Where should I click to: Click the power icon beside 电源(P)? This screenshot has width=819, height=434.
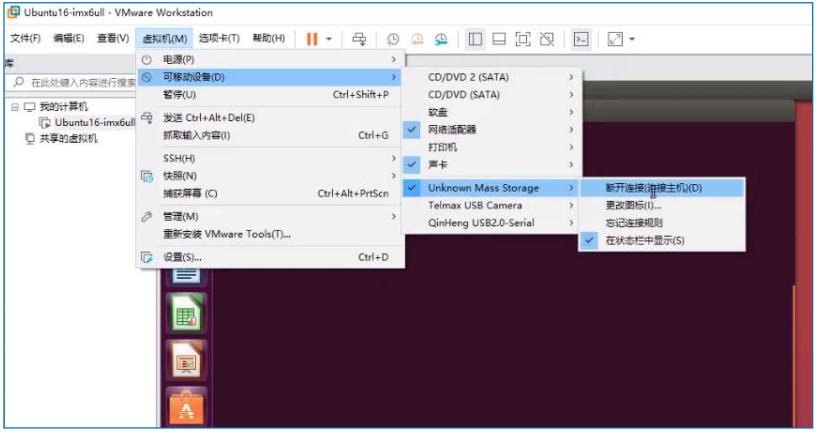click(147, 60)
